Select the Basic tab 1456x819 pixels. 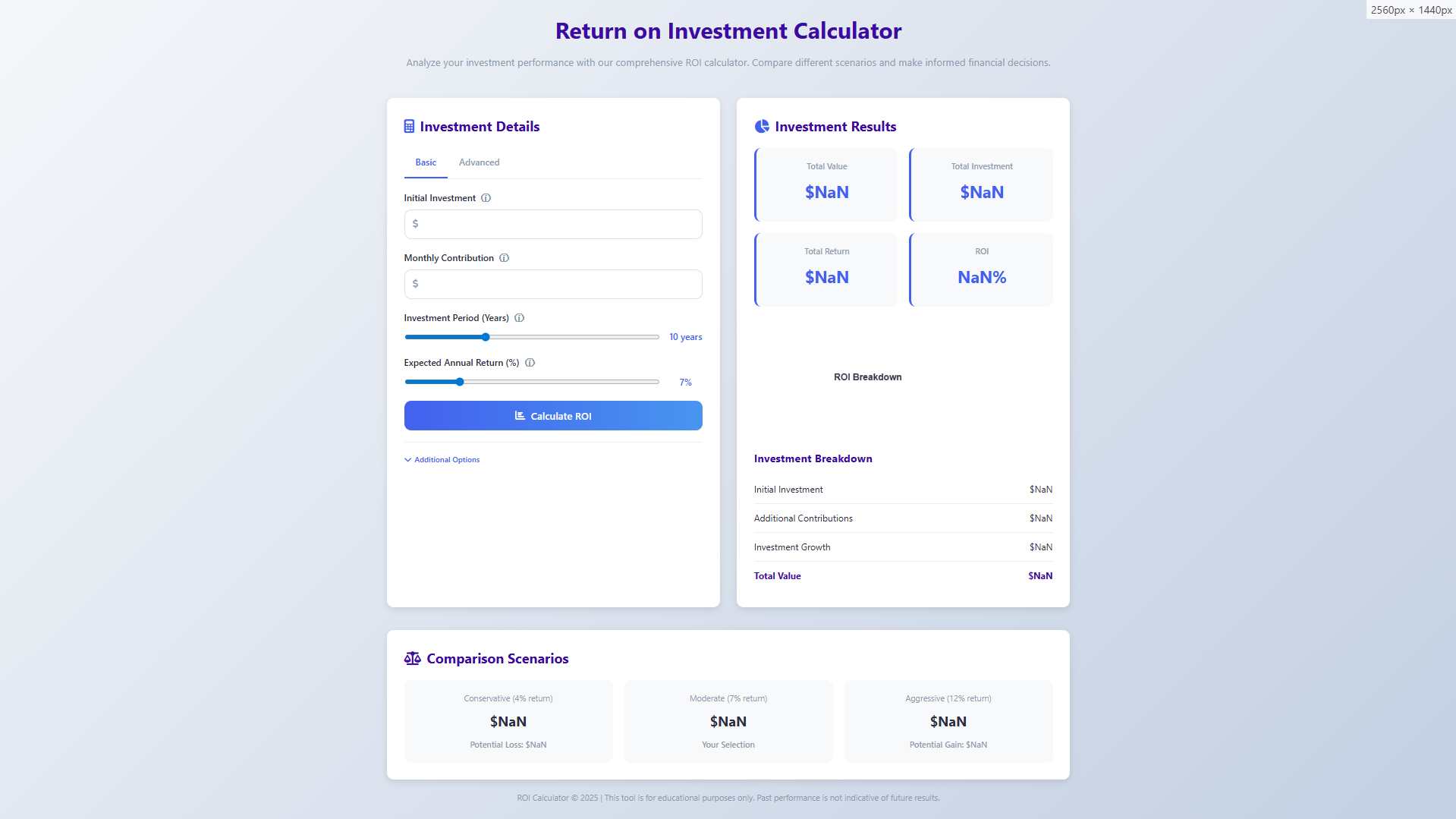pyautogui.click(x=426, y=162)
